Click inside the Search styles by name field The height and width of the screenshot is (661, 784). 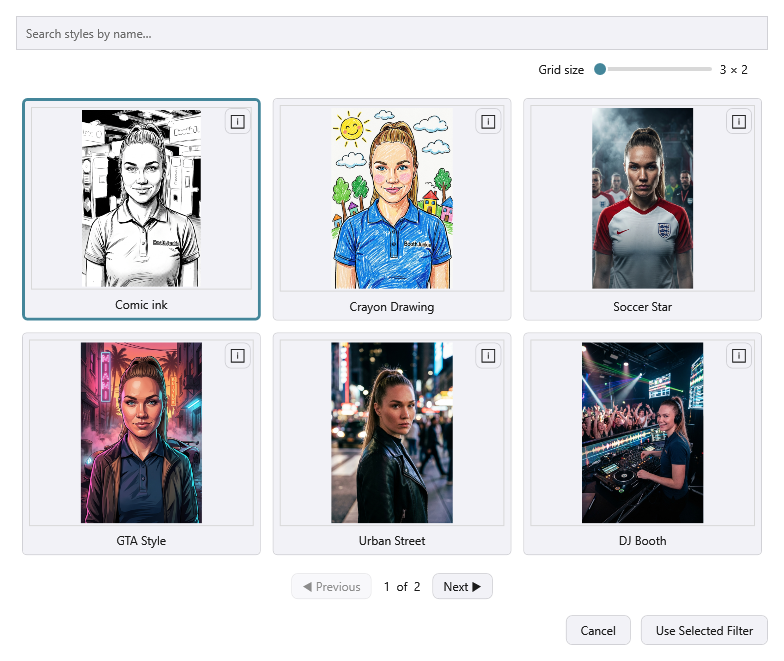pyautogui.click(x=392, y=33)
